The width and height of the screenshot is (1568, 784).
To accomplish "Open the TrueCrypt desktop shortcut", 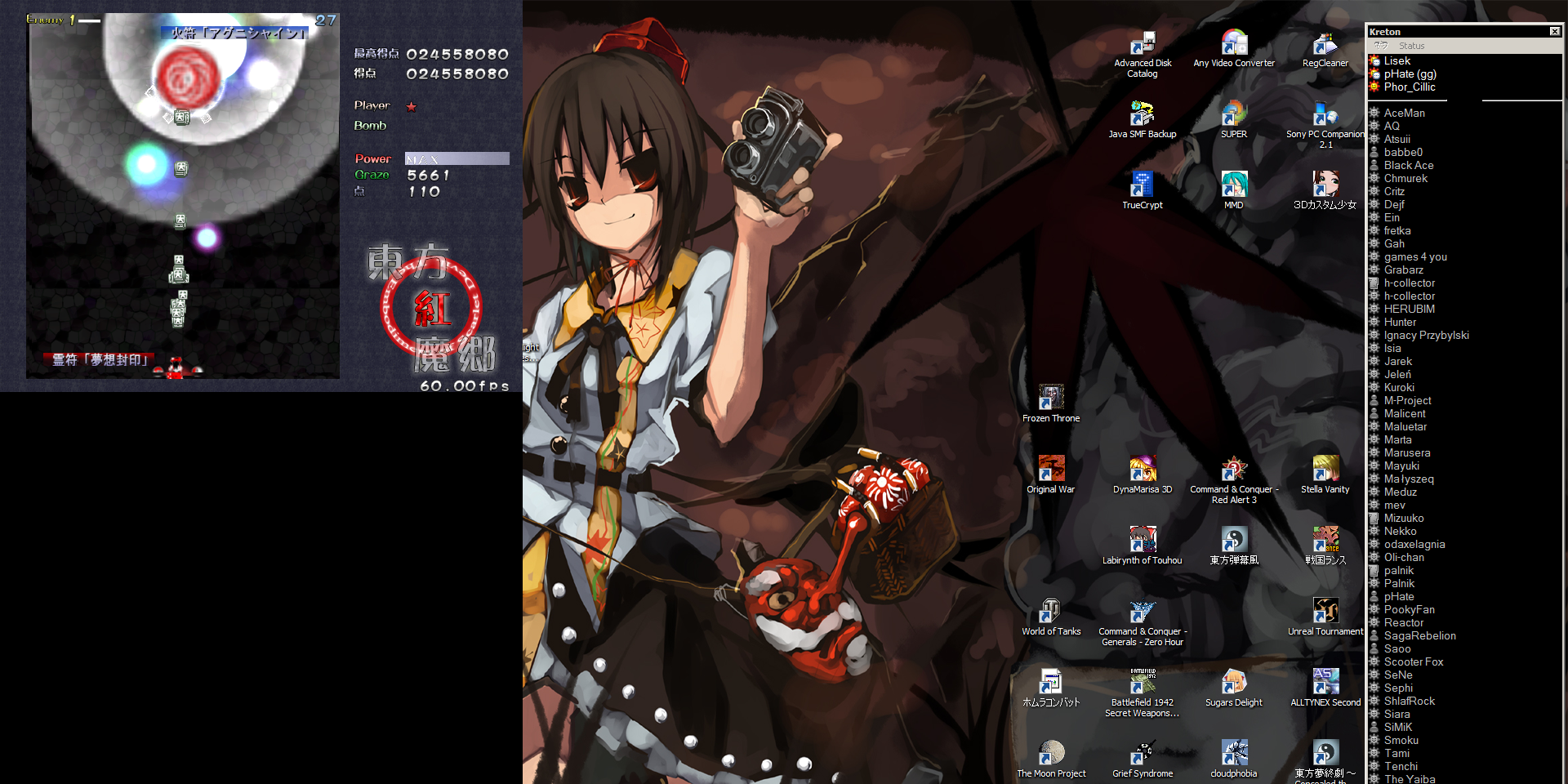I will (1142, 185).
